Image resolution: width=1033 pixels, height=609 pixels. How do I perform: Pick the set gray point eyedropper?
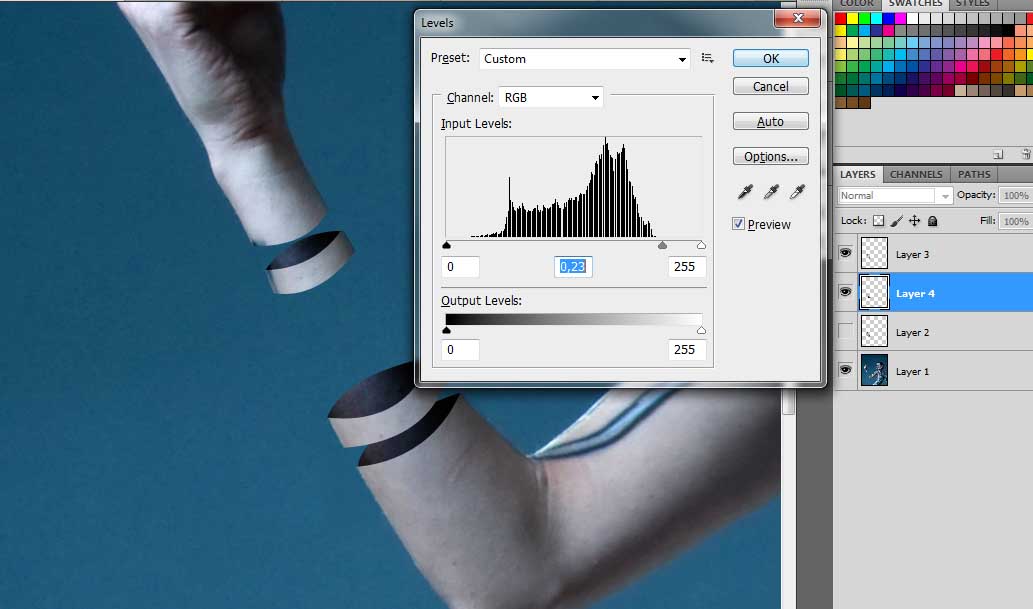pyautogui.click(x=771, y=192)
